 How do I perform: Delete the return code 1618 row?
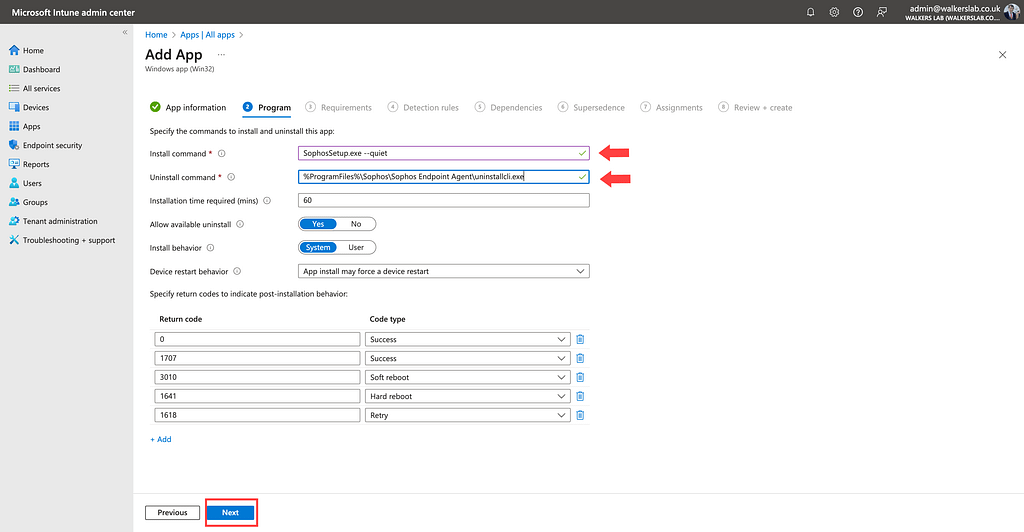[x=580, y=415]
